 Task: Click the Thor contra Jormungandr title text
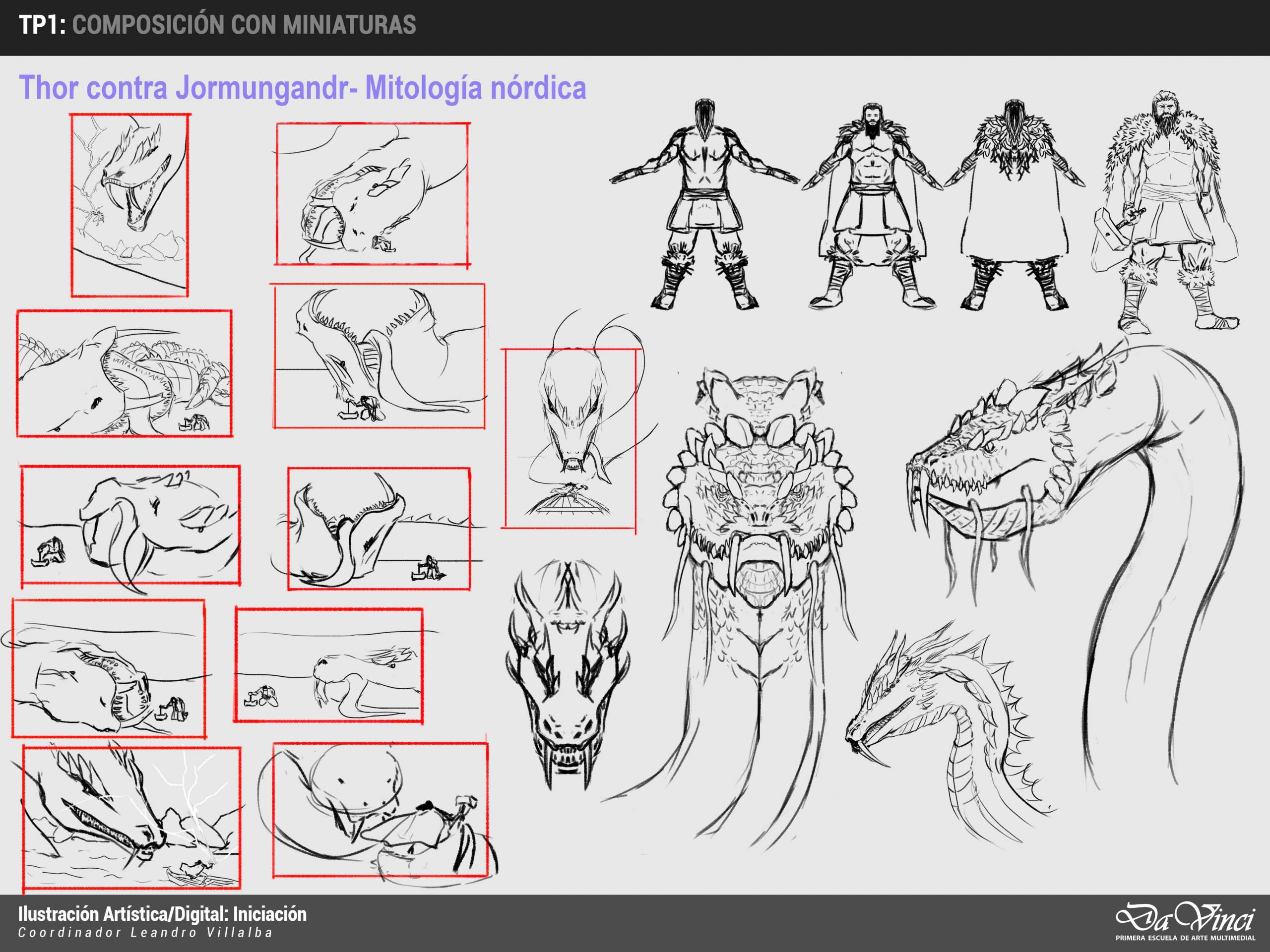pos(303,88)
